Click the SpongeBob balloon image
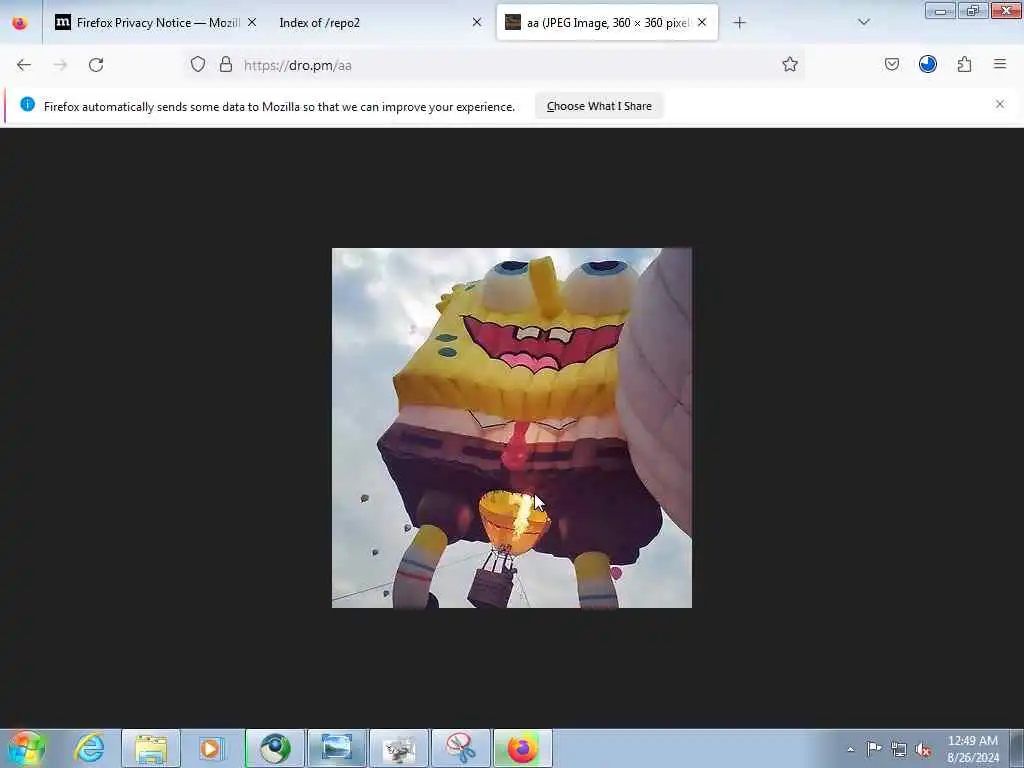This screenshot has width=1024, height=768. (512, 428)
